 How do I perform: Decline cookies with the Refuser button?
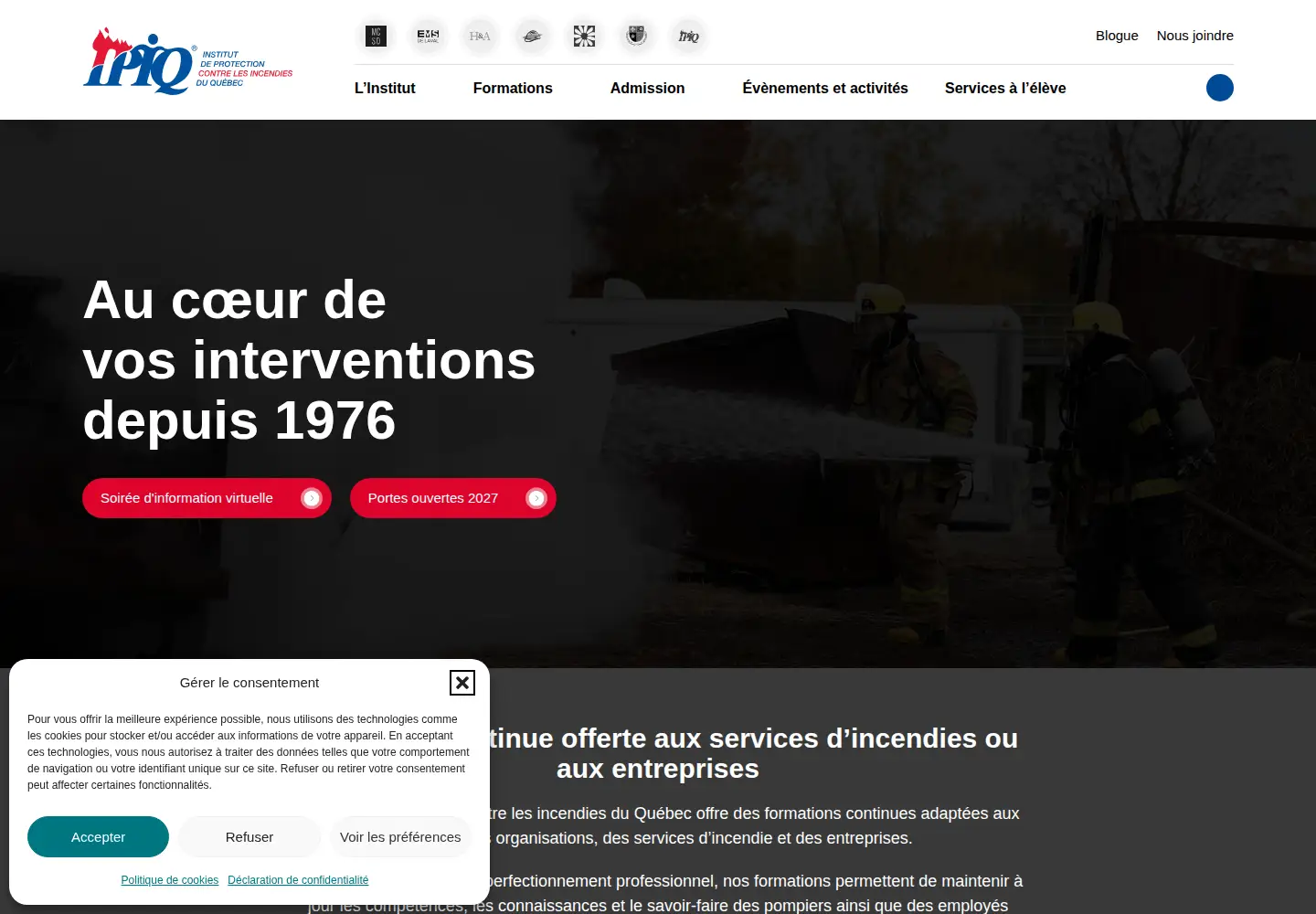point(249,837)
